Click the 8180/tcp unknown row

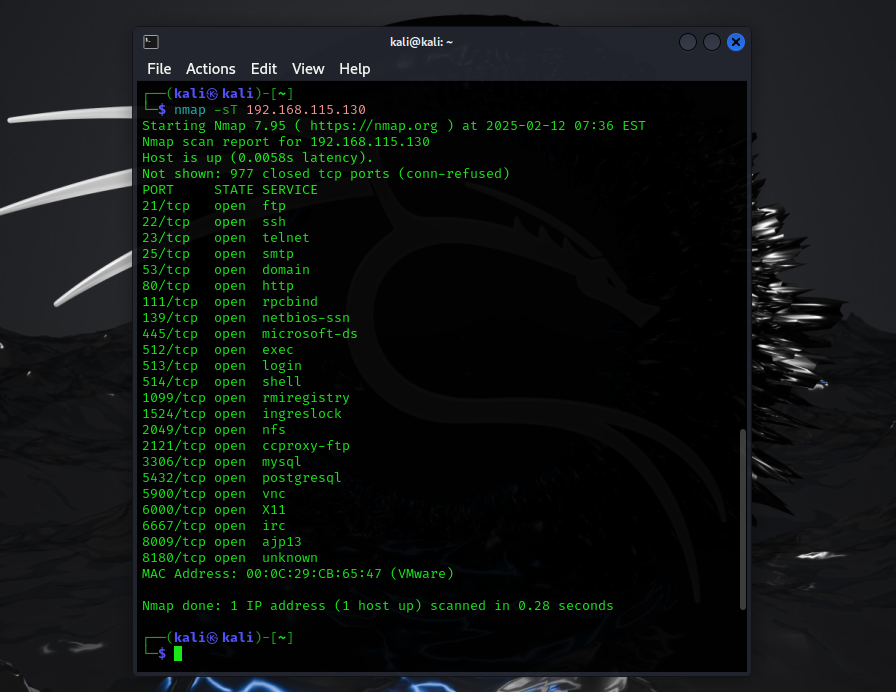(x=230, y=558)
